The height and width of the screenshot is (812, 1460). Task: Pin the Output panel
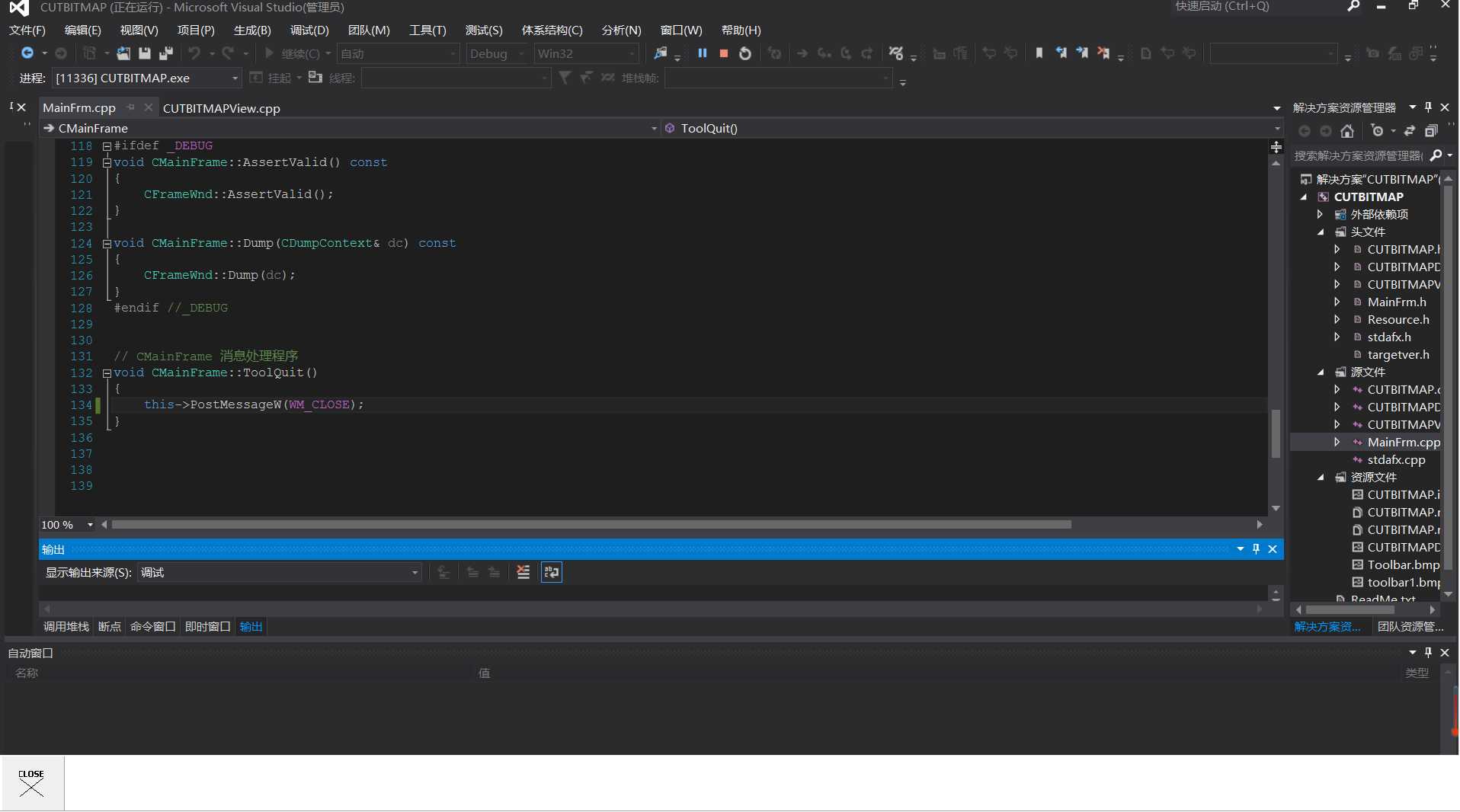1257,549
